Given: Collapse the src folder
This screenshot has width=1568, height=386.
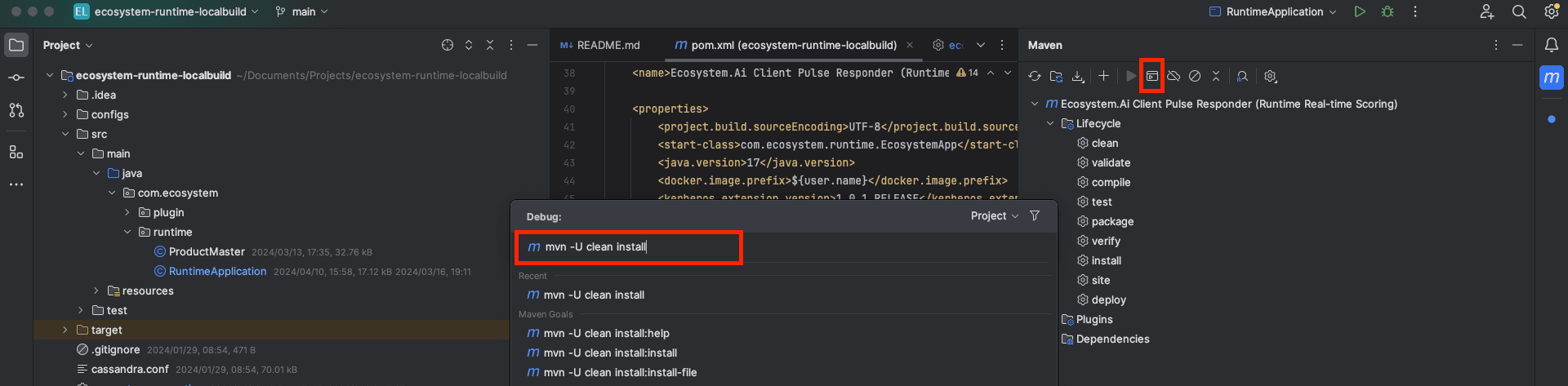Looking at the screenshot, I should [x=65, y=134].
